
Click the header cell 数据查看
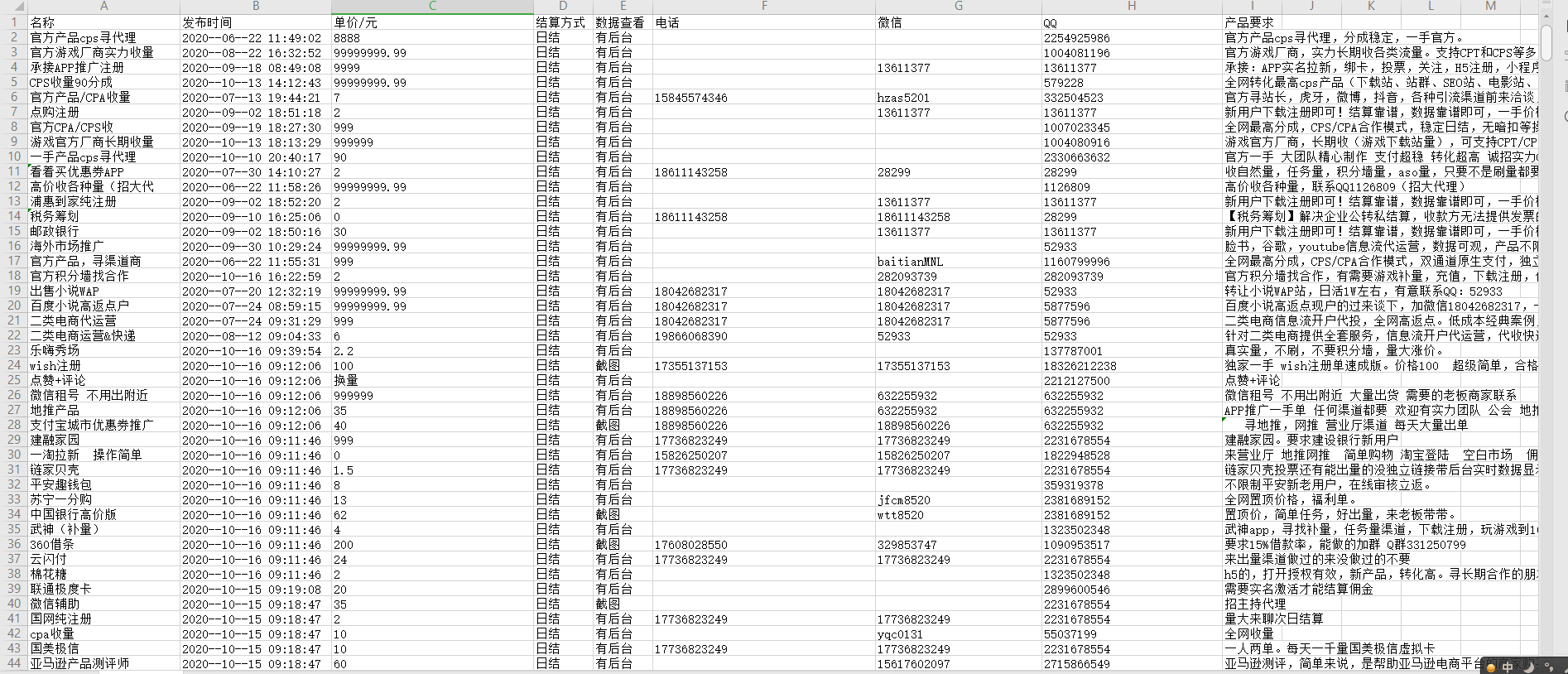pyautogui.click(x=623, y=22)
